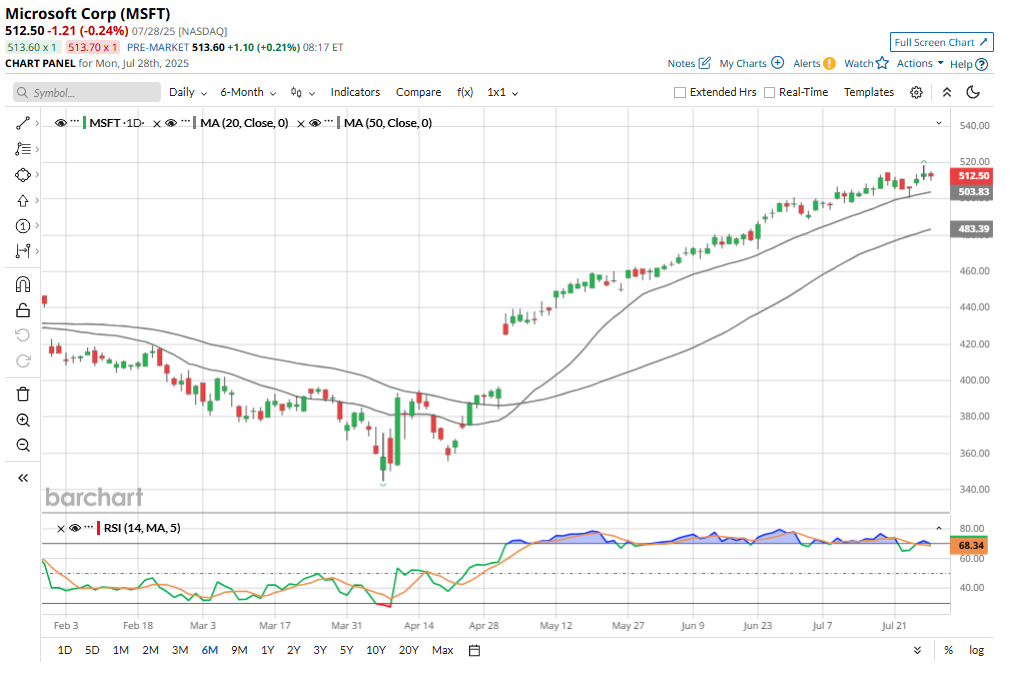1016x681 pixels.
Task: Remove the RSI (14, MA, 5) indicator
Action: pyautogui.click(x=61, y=529)
